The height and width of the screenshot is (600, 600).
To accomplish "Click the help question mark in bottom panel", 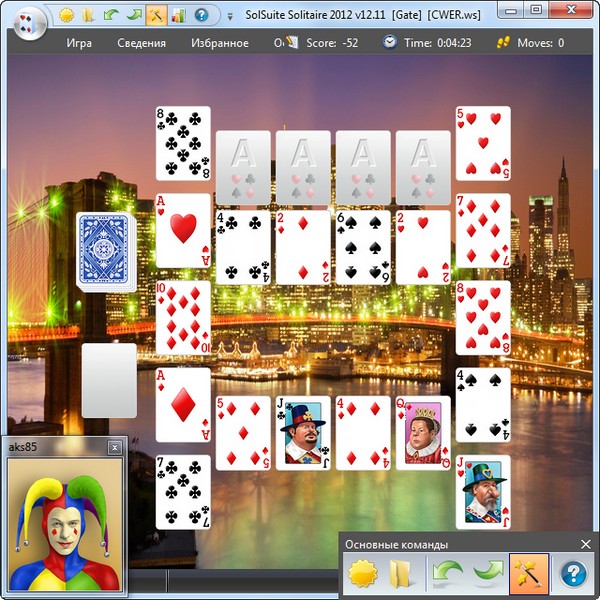I will click(x=572, y=573).
